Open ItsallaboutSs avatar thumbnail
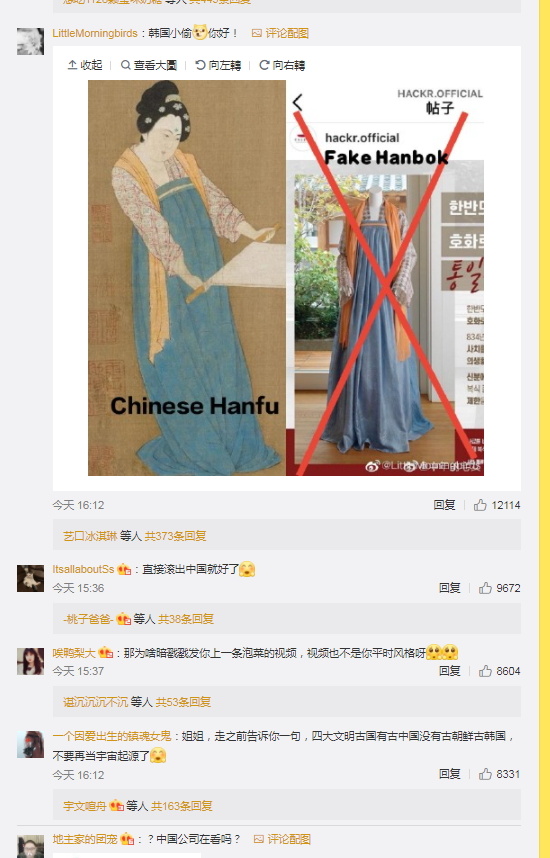The image size is (550, 858). click(30, 578)
